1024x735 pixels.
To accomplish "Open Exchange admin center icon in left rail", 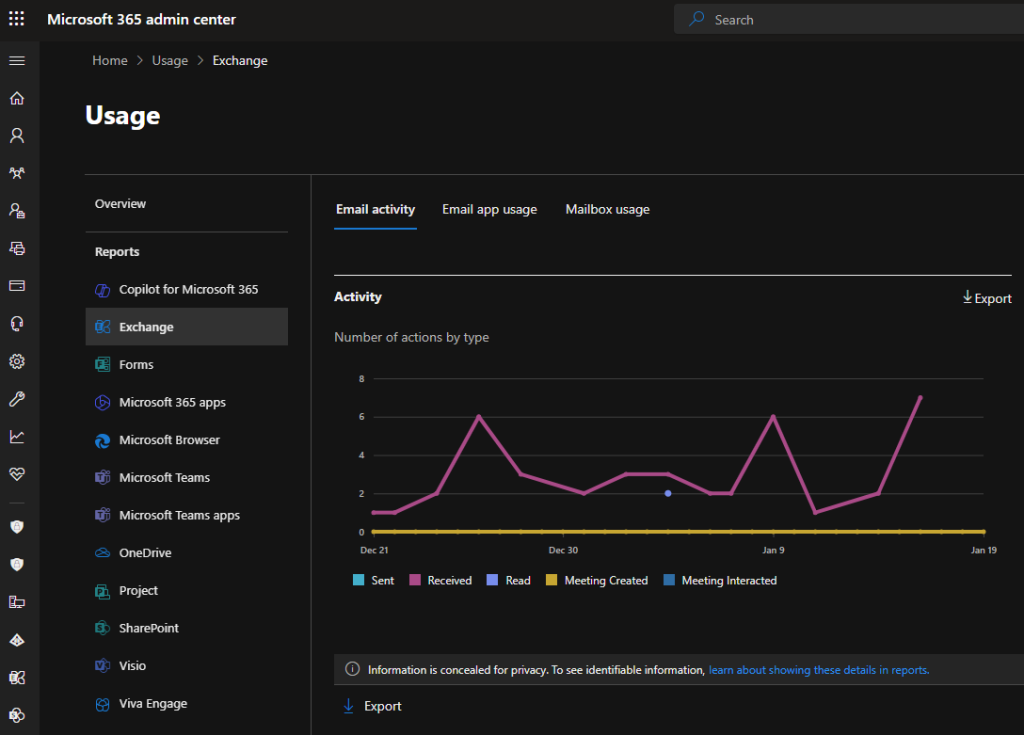I will pyautogui.click(x=17, y=678).
